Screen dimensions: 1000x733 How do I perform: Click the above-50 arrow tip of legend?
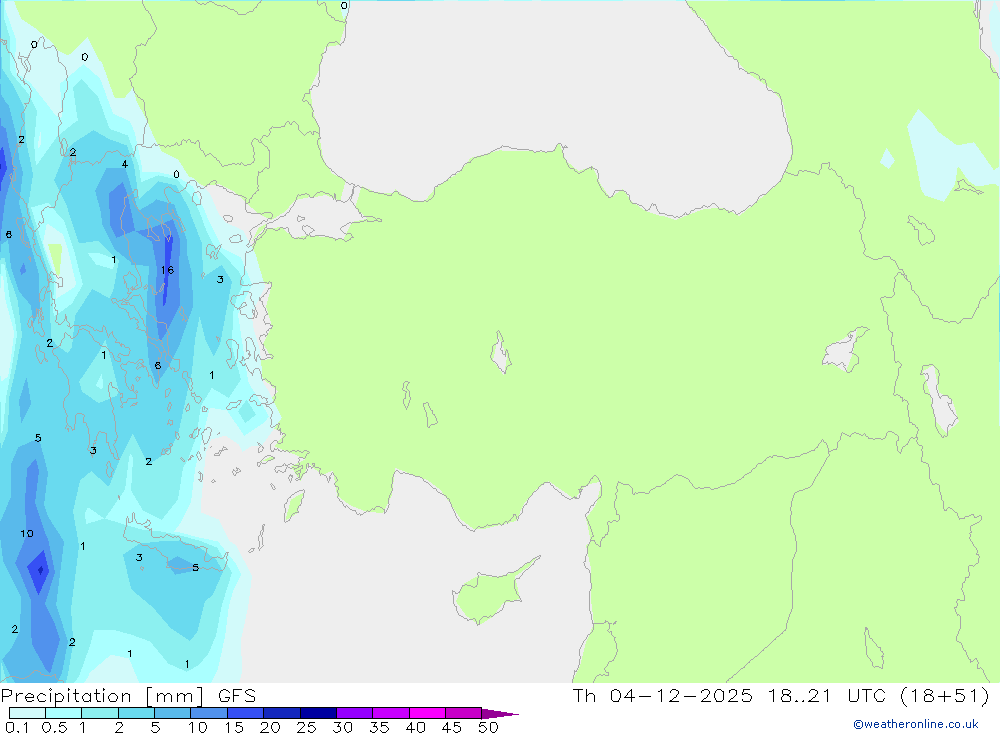pos(500,713)
